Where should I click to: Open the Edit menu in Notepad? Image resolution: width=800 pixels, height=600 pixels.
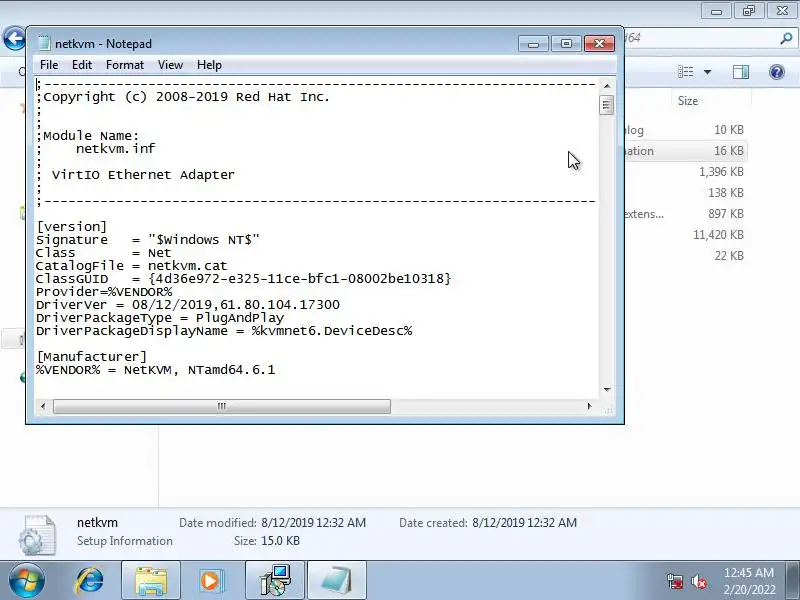[x=82, y=65]
